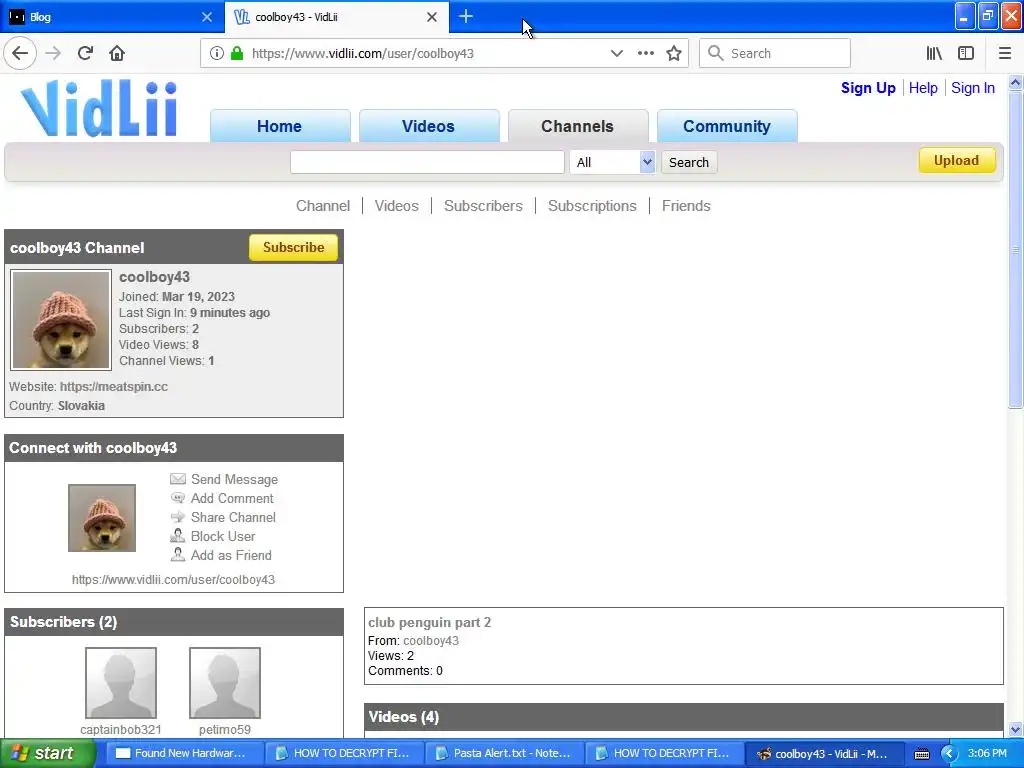Image resolution: width=1024 pixels, height=768 pixels.
Task: Click the page scrollbar down arrow
Action: click(1016, 729)
